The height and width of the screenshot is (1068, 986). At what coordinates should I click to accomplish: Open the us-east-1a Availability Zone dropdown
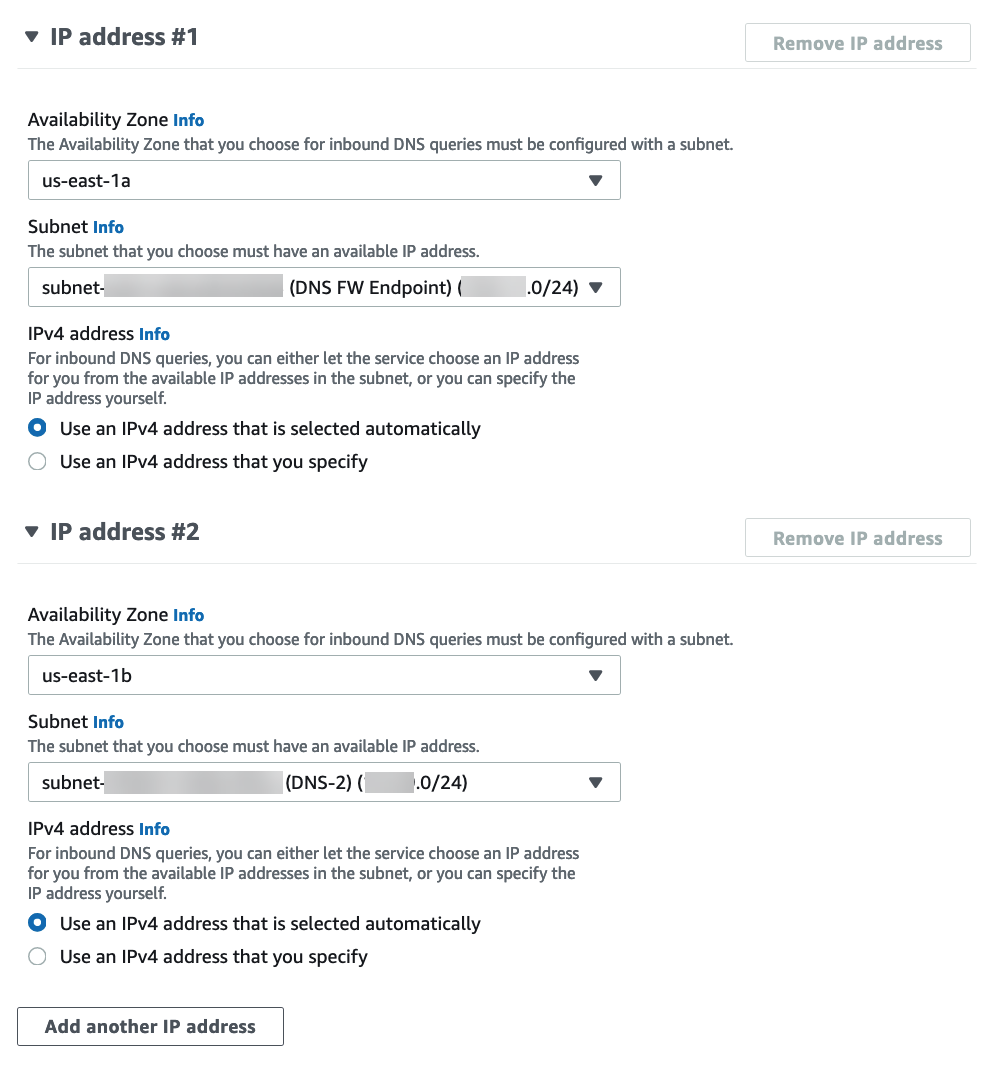(x=324, y=181)
